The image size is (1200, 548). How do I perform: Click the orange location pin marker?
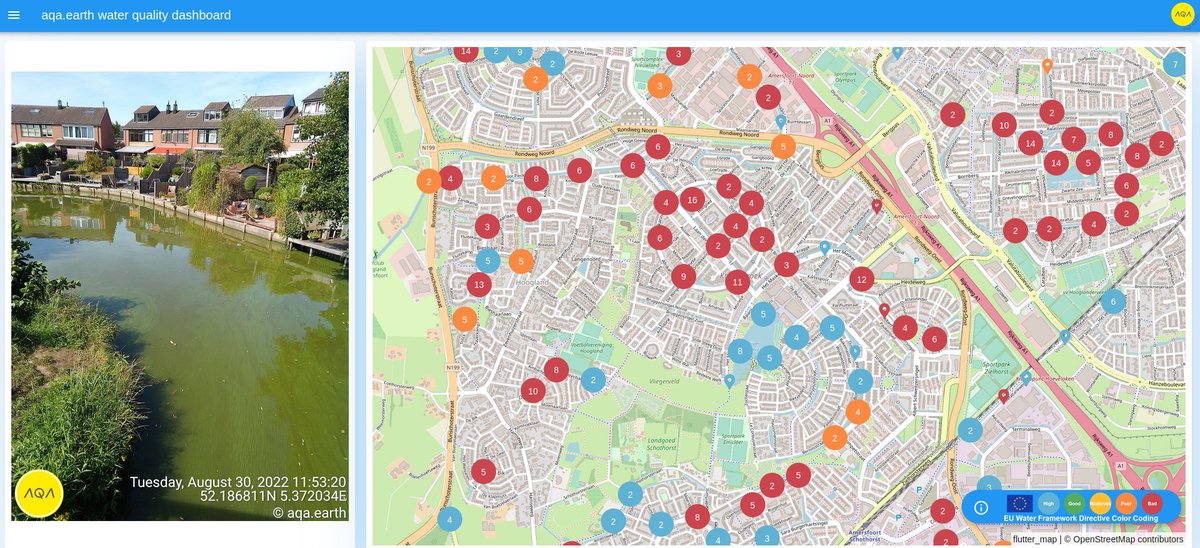tap(1047, 66)
